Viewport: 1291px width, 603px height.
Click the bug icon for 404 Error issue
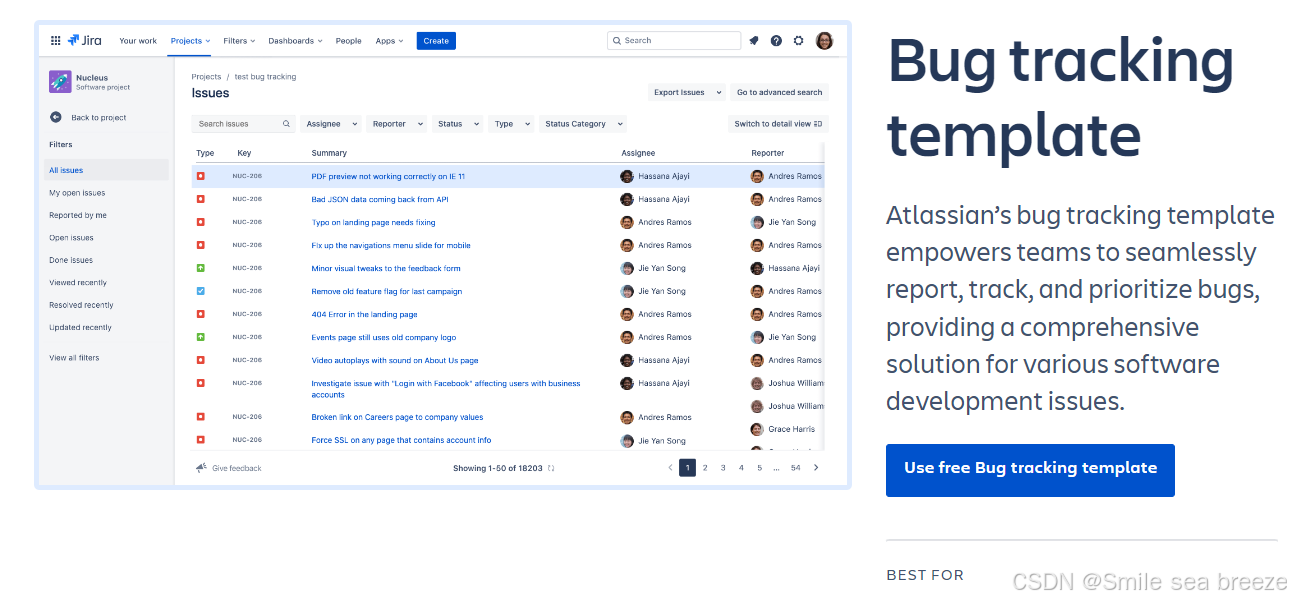(200, 314)
